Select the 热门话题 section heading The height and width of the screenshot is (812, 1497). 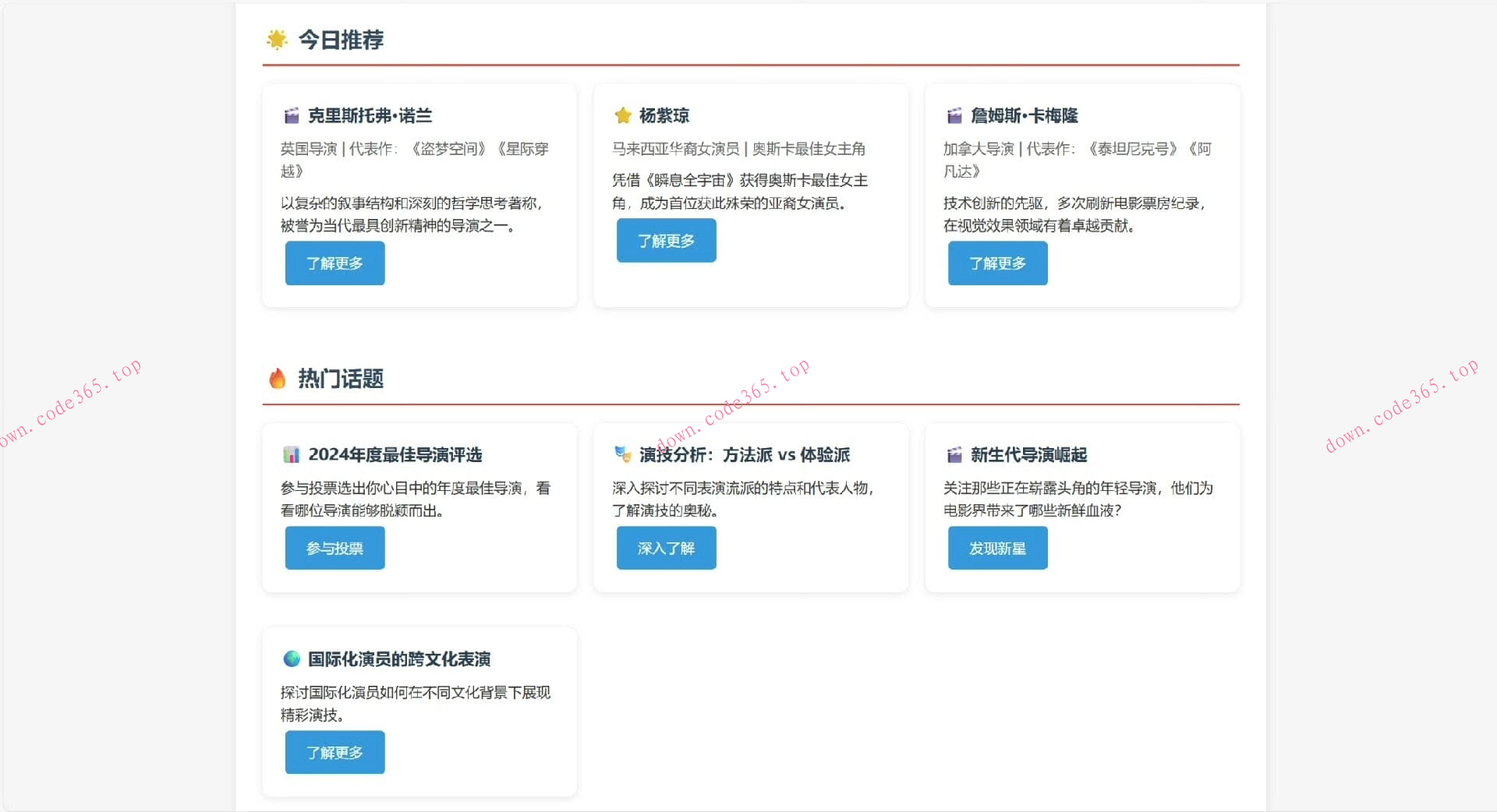(x=338, y=379)
